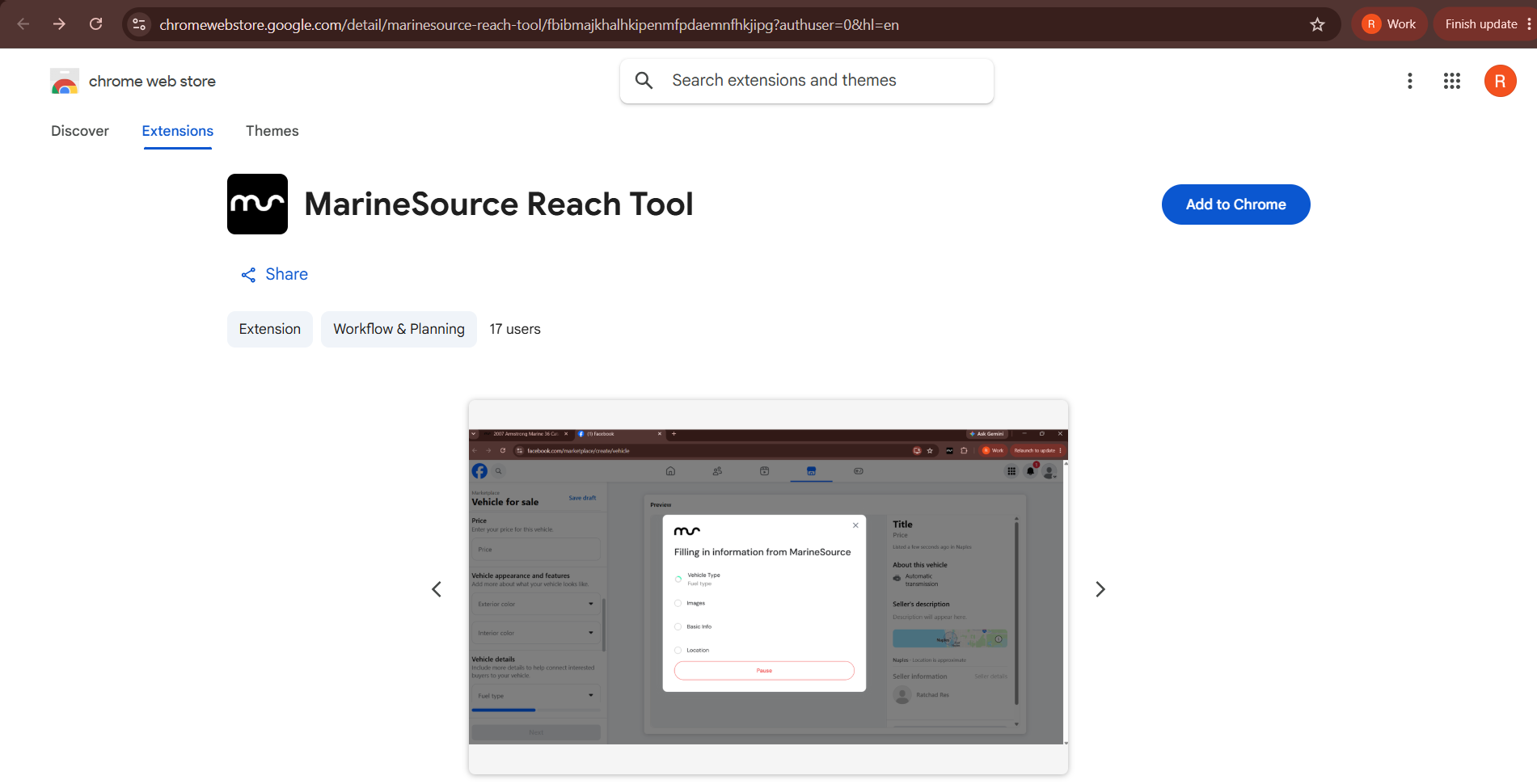1537x784 pixels.
Task: Reload the current page
Action: click(x=95, y=24)
